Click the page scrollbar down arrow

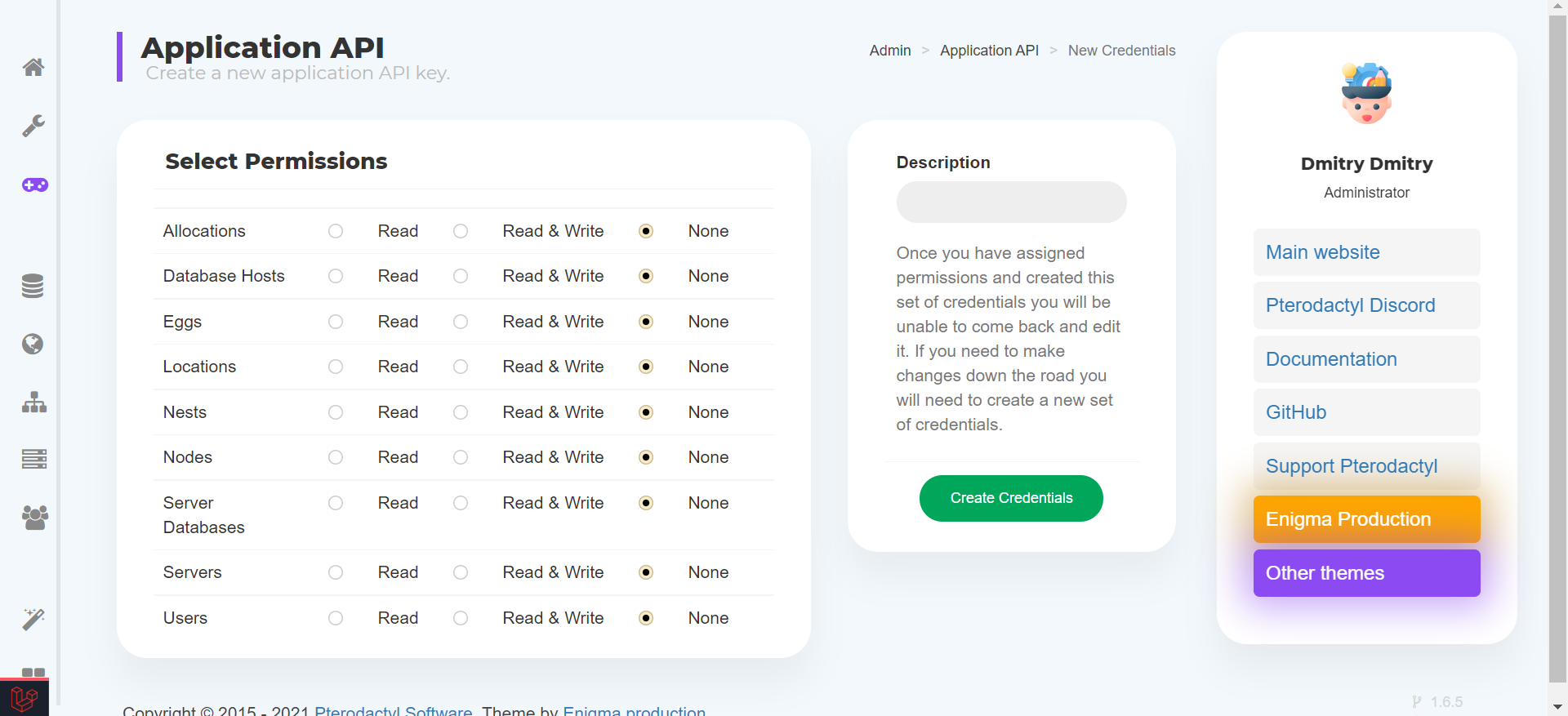click(1557, 707)
